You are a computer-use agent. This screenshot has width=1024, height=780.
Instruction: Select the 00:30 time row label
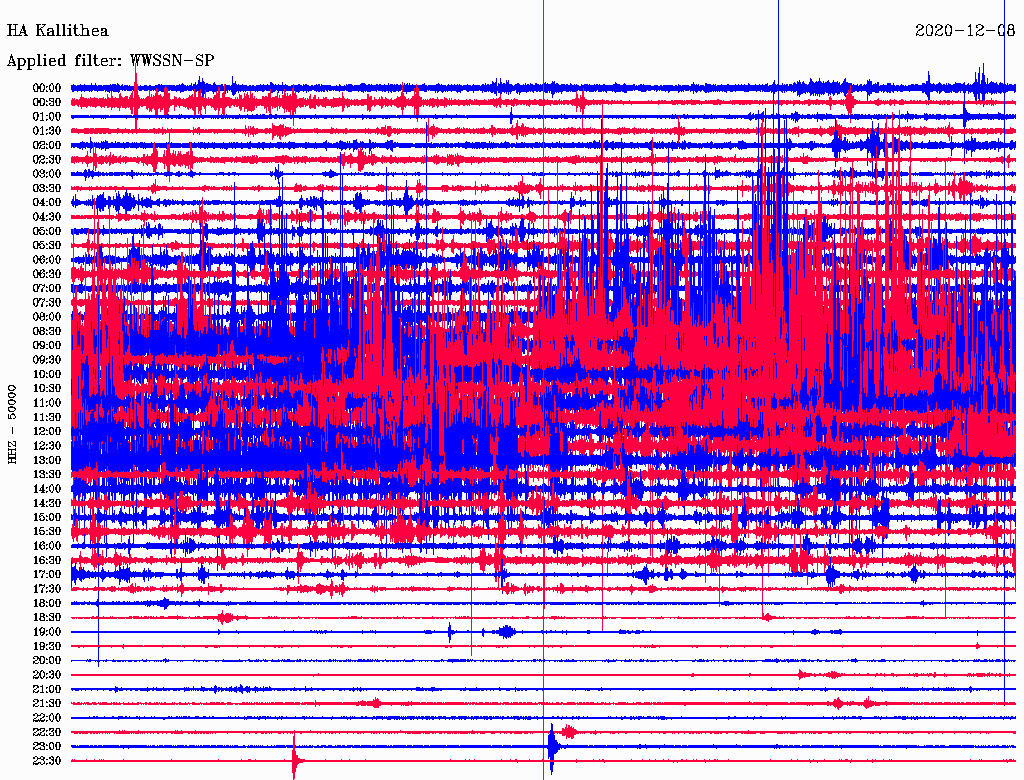tap(47, 102)
